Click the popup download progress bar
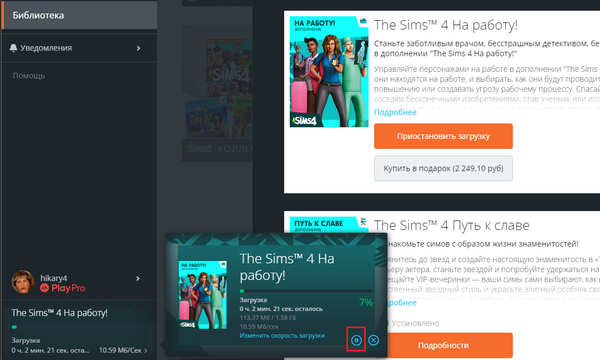This screenshot has width=600, height=360. pyautogui.click(x=306, y=291)
